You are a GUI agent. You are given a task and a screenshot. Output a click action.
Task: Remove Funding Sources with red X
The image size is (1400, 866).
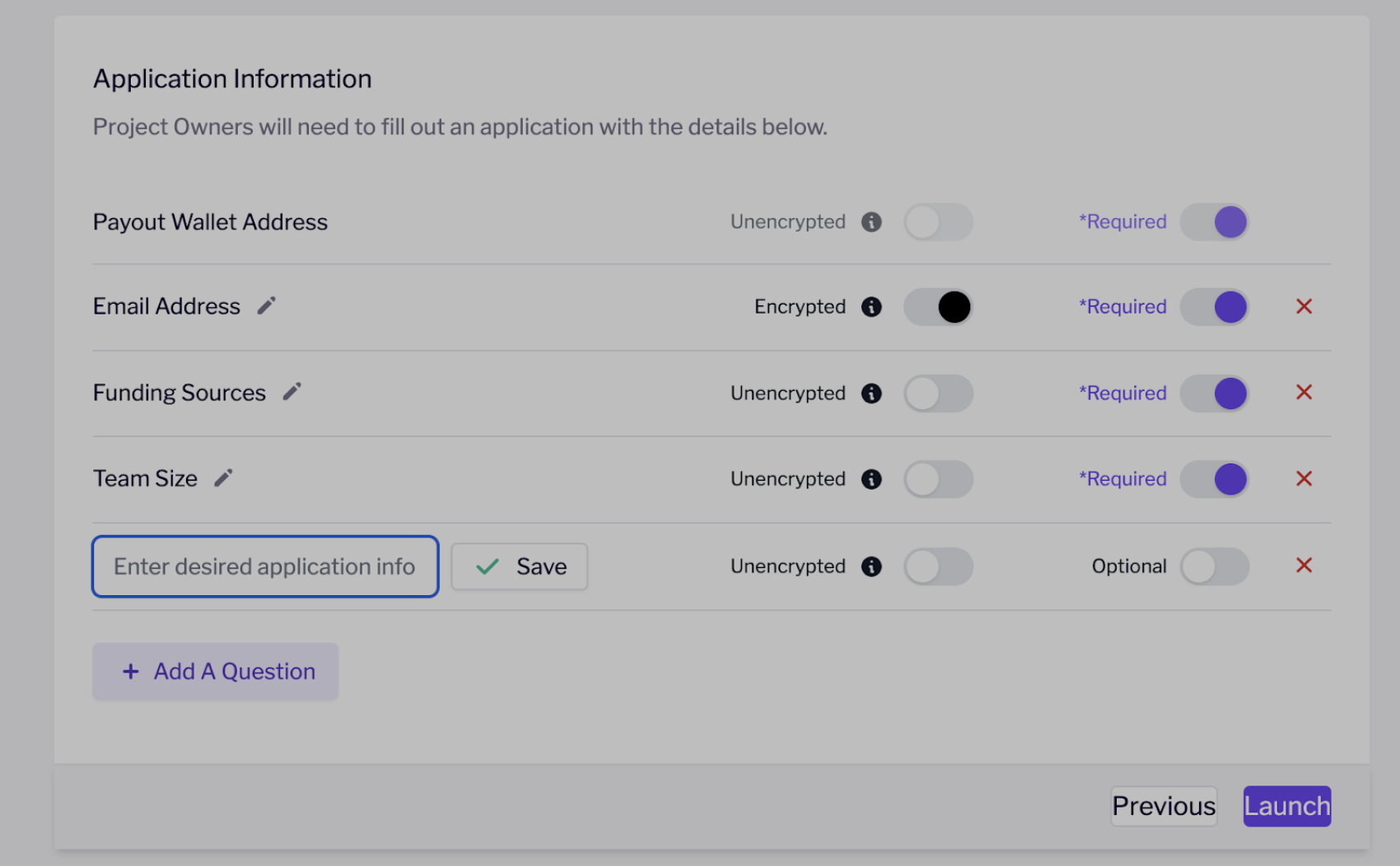[1304, 393]
